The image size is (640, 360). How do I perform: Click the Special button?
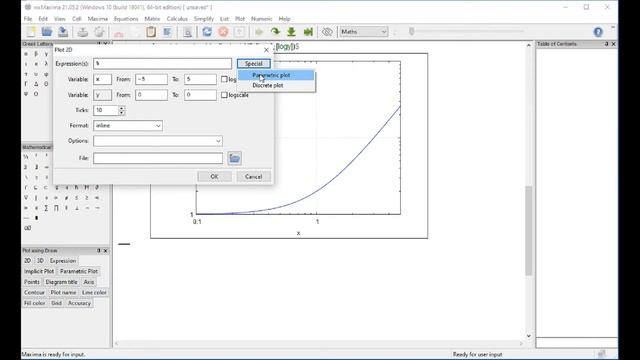point(253,64)
